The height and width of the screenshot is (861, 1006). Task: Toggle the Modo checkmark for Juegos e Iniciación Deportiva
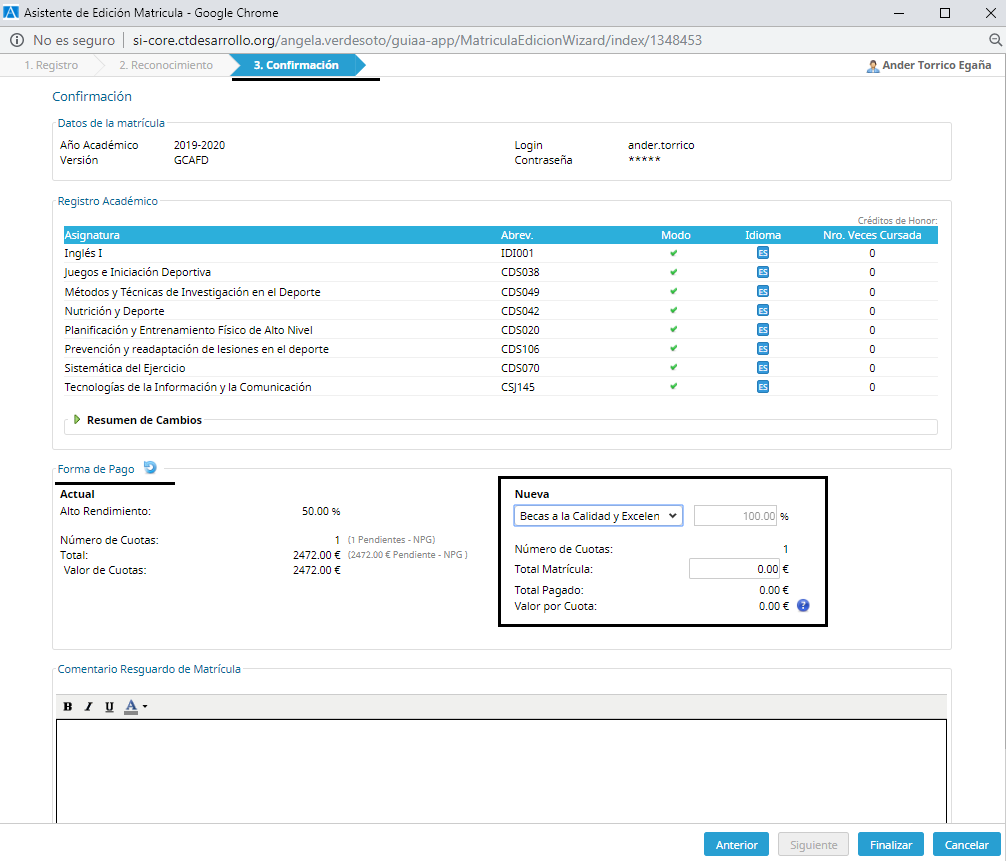674,272
